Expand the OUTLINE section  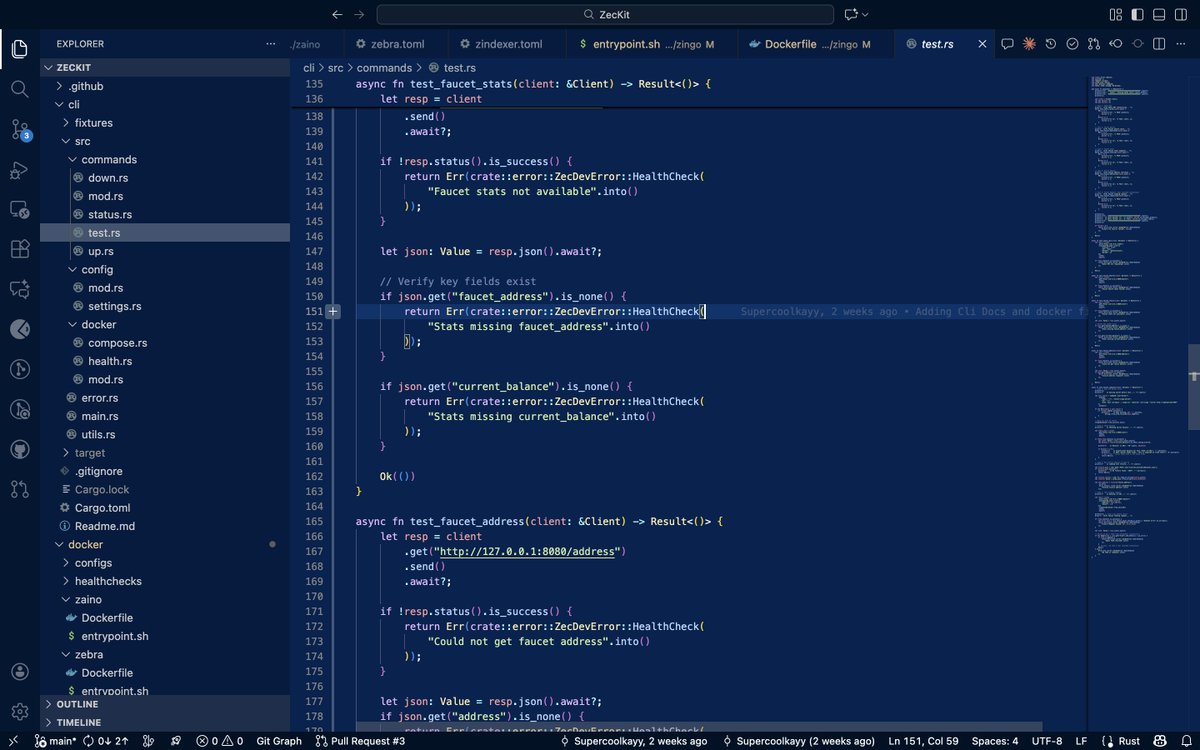coord(165,704)
